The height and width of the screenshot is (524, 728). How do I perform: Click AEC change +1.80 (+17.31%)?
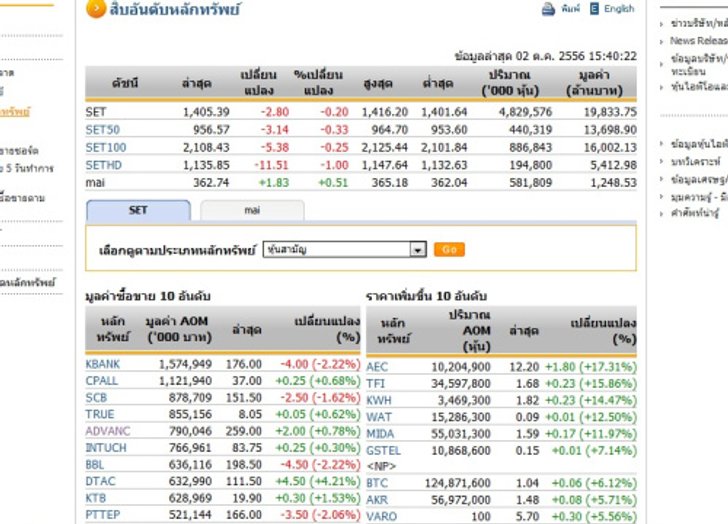tap(591, 367)
